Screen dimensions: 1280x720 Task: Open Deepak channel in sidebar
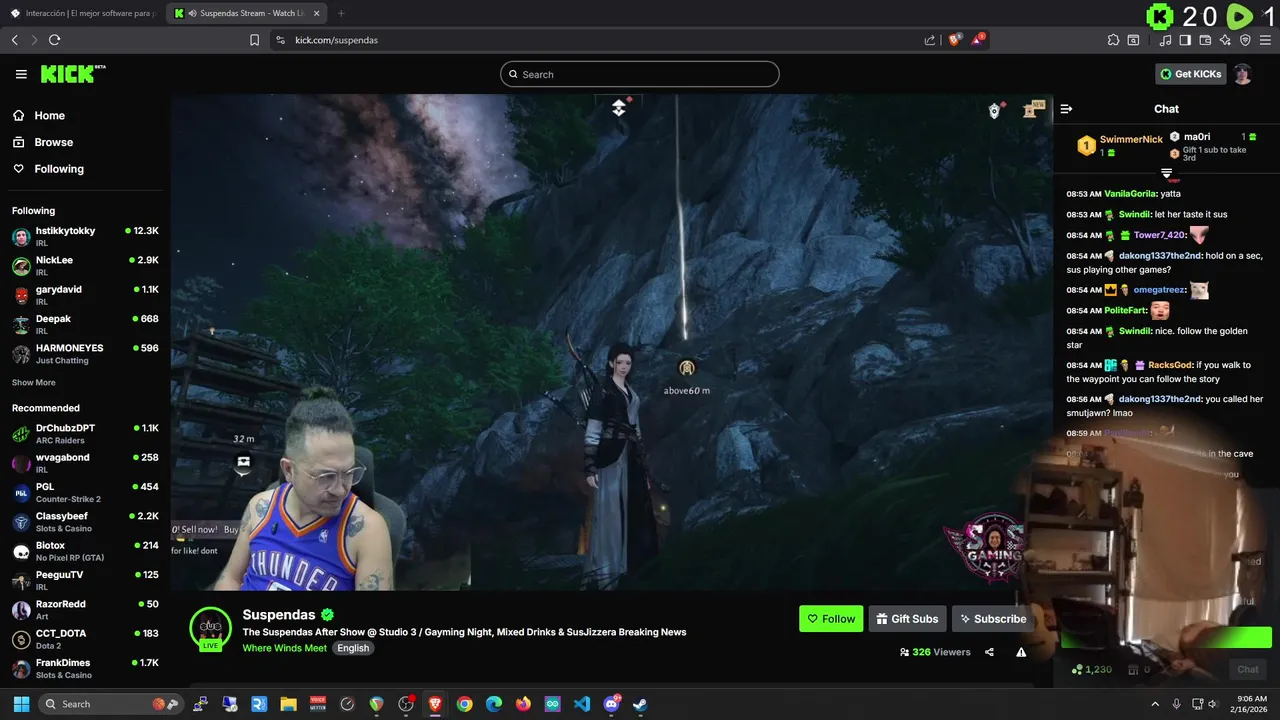(x=85, y=324)
